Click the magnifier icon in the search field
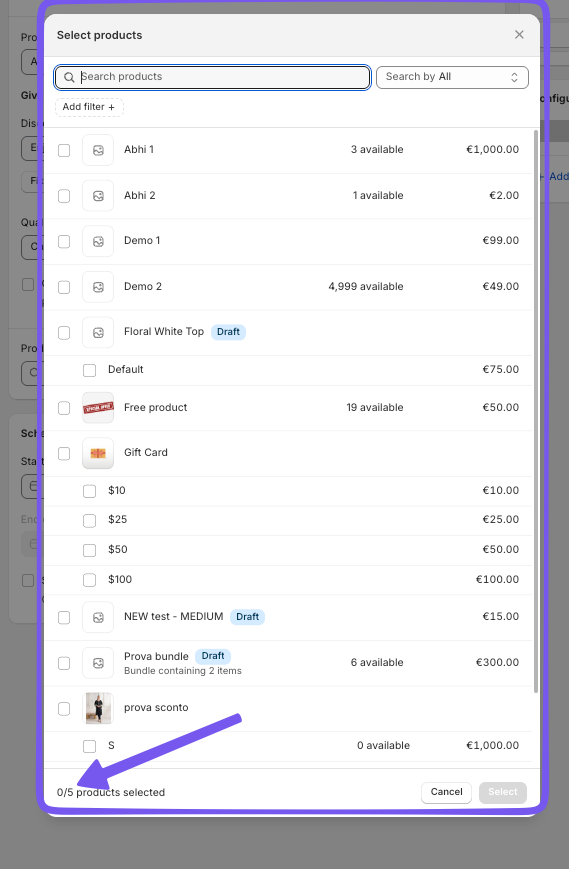 point(69,77)
